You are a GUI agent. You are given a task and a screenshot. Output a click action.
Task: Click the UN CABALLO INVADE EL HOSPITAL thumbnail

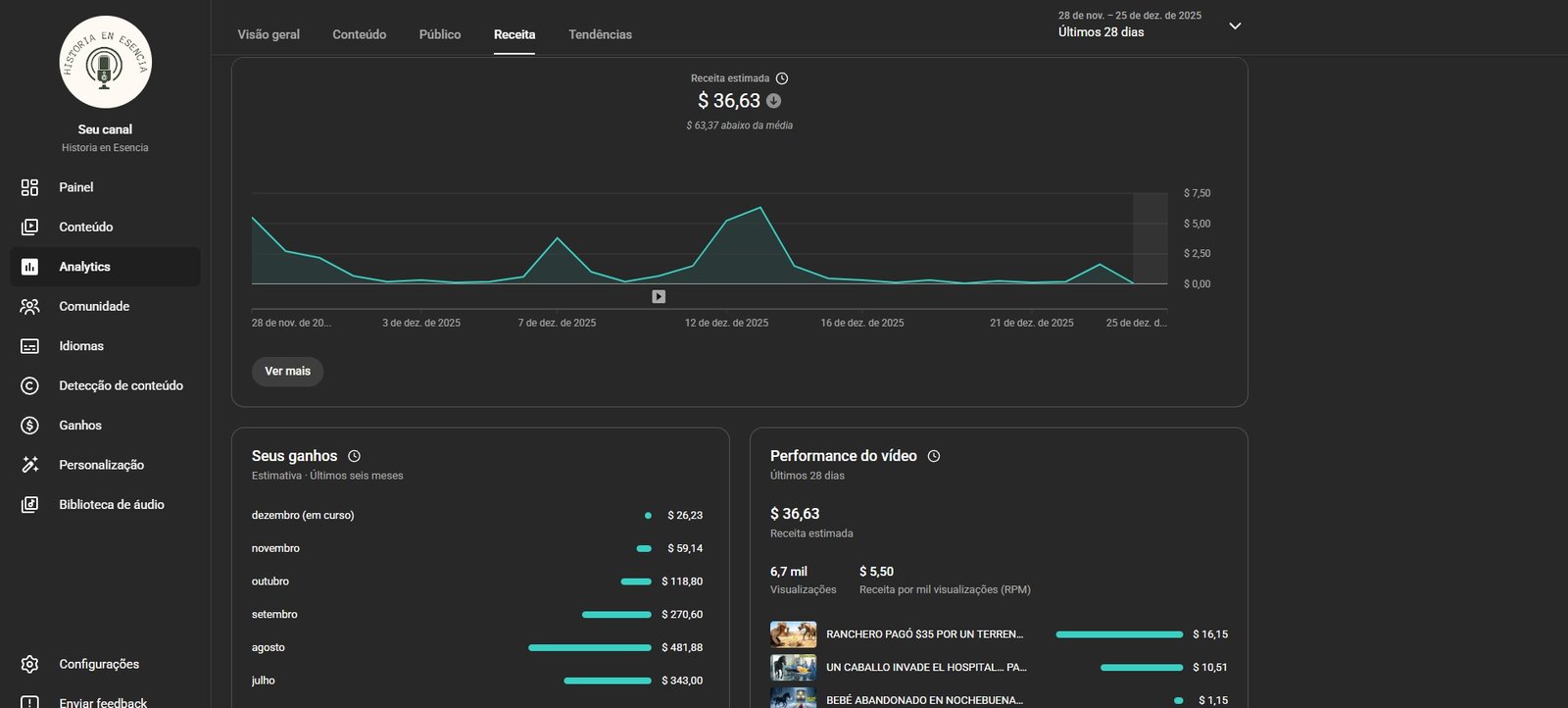point(793,667)
